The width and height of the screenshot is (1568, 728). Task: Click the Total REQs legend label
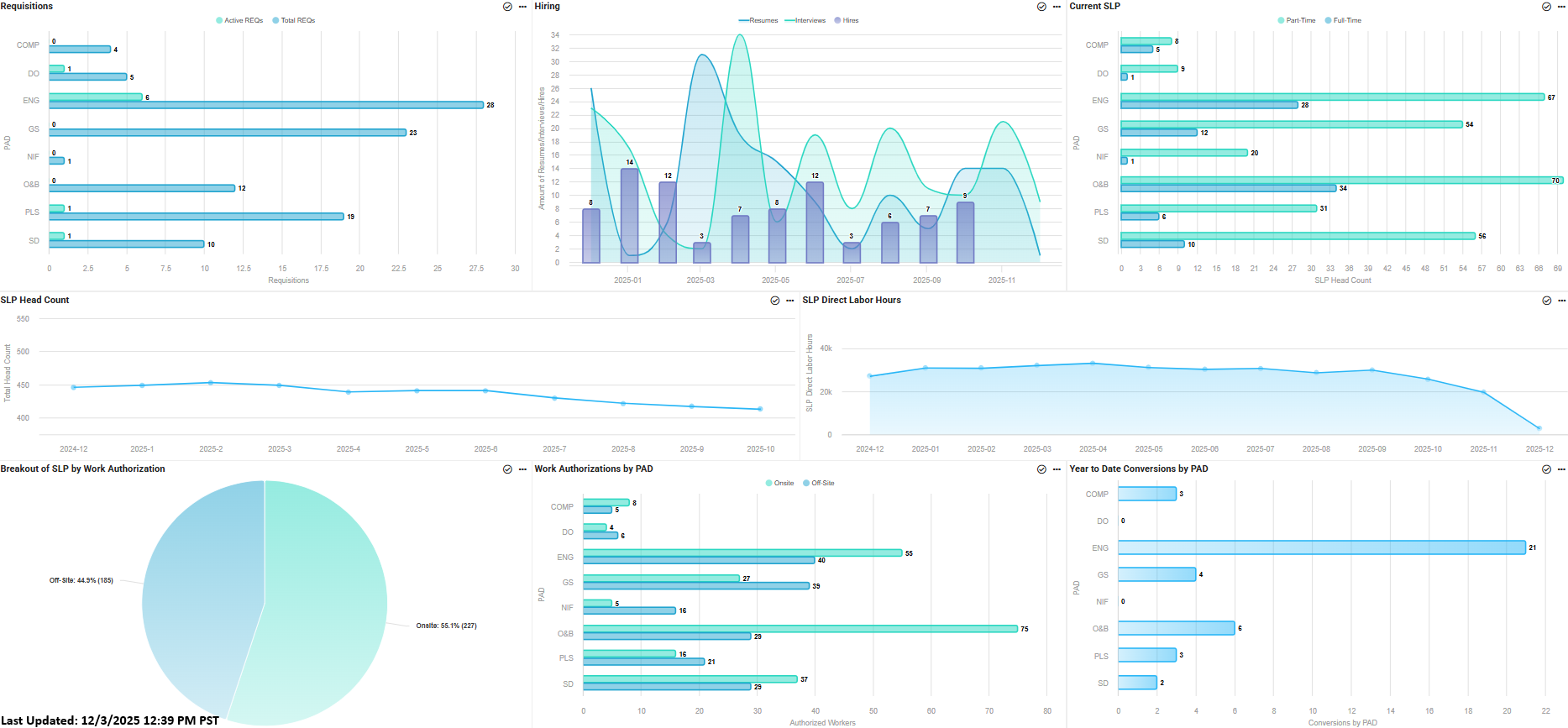tap(297, 20)
